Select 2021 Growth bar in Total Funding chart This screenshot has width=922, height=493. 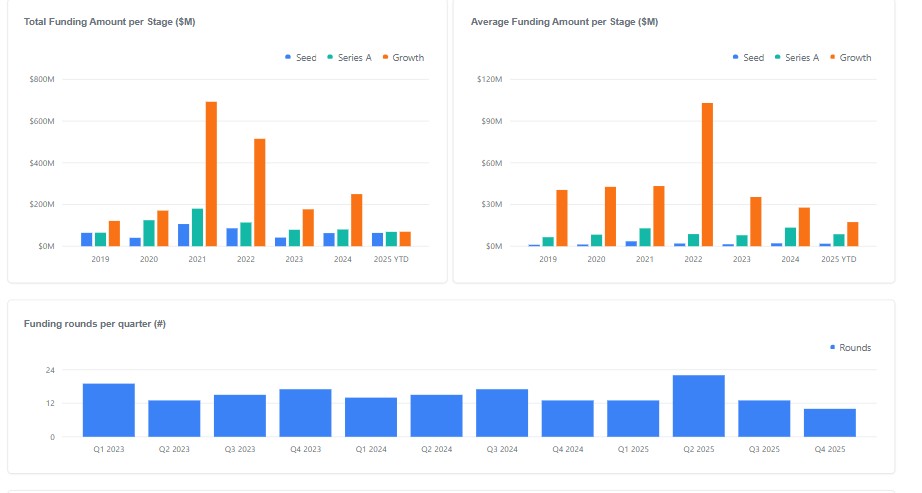point(211,174)
